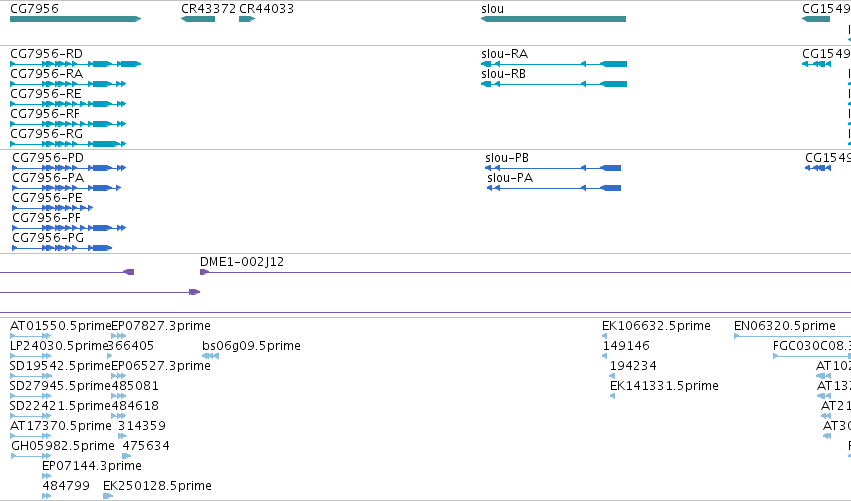Click the slou-RA transcript glyph line
851x501 pixels.
[x=554, y=64]
